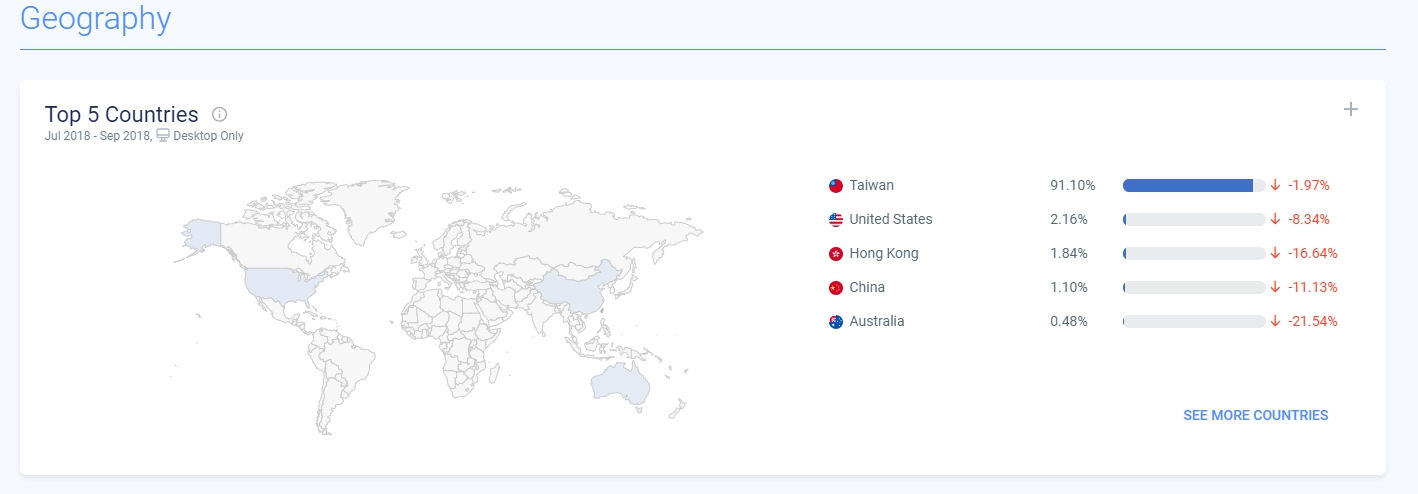Screen dimensions: 1418x494
Task: Expand the widget with the plus icon
Action: [1350, 109]
